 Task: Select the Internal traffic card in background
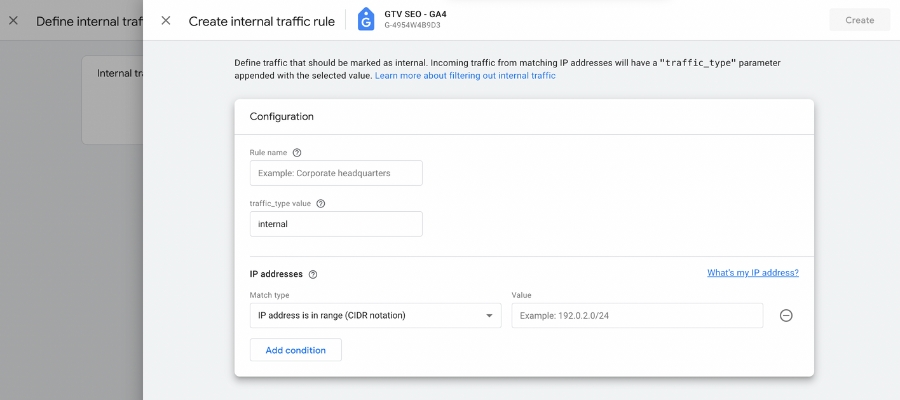point(112,100)
